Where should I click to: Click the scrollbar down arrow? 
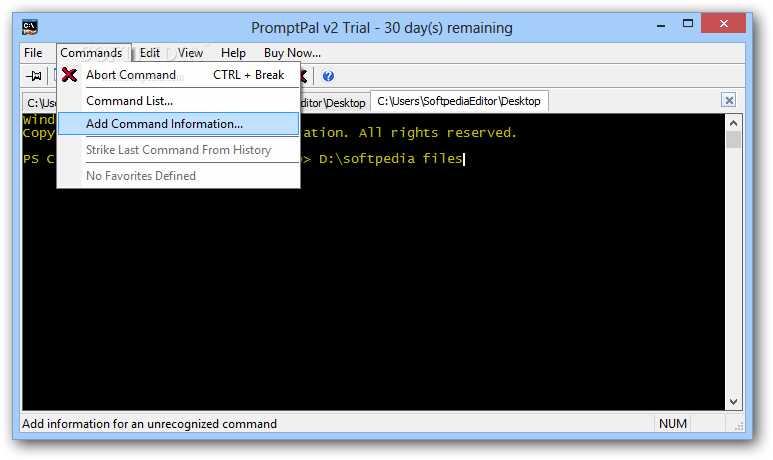[733, 402]
